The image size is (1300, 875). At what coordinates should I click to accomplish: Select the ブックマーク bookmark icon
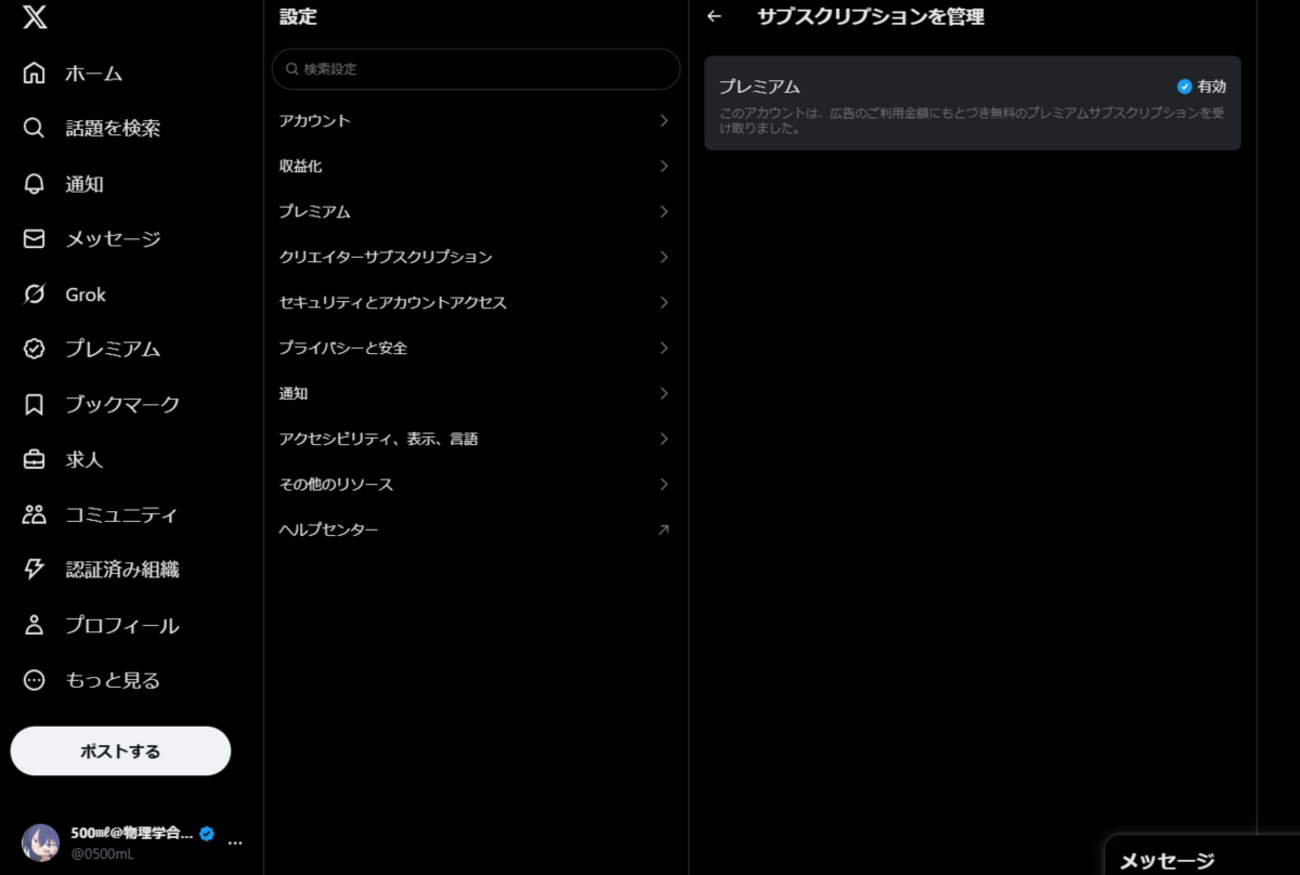(34, 404)
